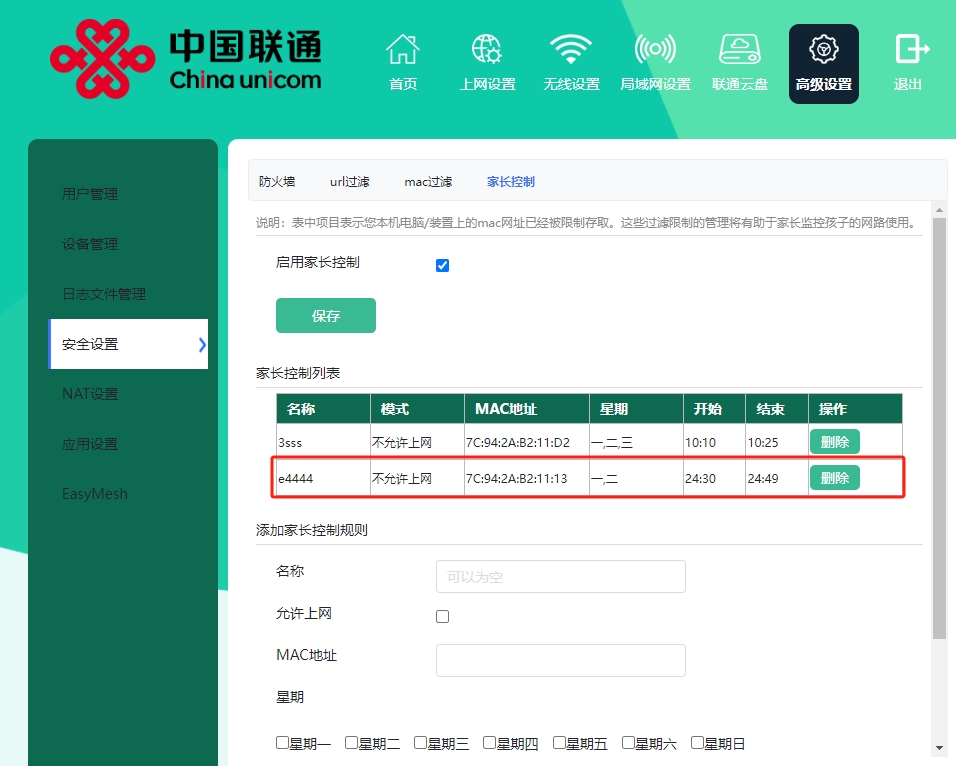Viewport: 956px width, 766px height.
Task: Go to 首页 home icon
Action: click(x=403, y=49)
